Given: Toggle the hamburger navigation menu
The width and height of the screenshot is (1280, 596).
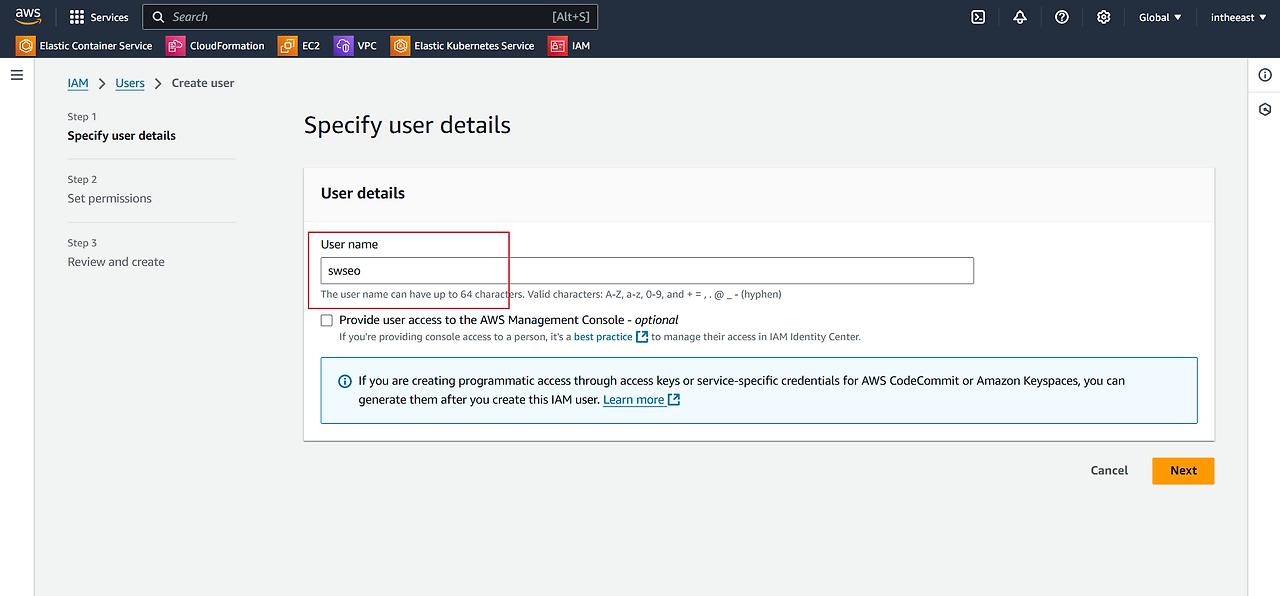Looking at the screenshot, I should pos(17,75).
